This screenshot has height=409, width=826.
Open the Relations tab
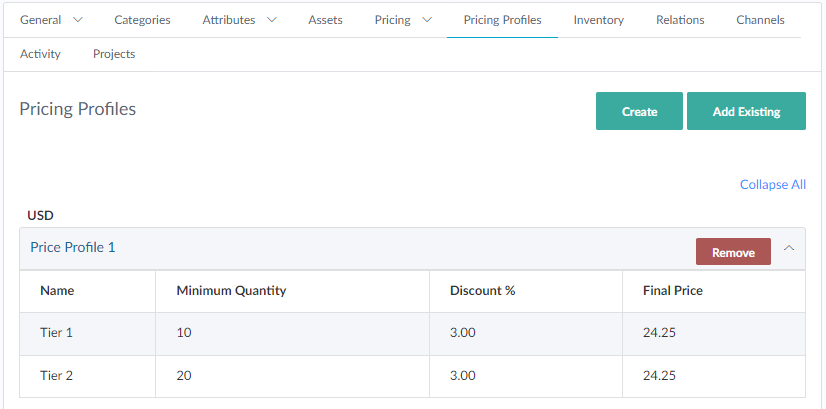680,20
